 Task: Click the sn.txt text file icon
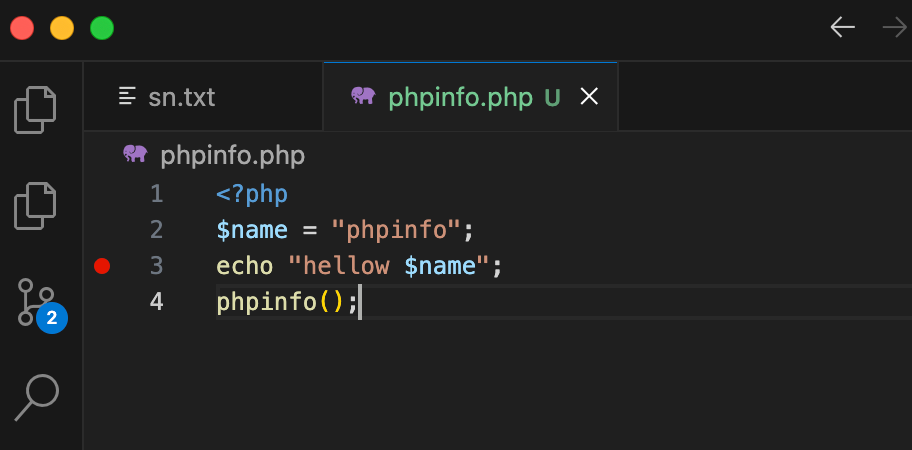pyautogui.click(x=127, y=97)
